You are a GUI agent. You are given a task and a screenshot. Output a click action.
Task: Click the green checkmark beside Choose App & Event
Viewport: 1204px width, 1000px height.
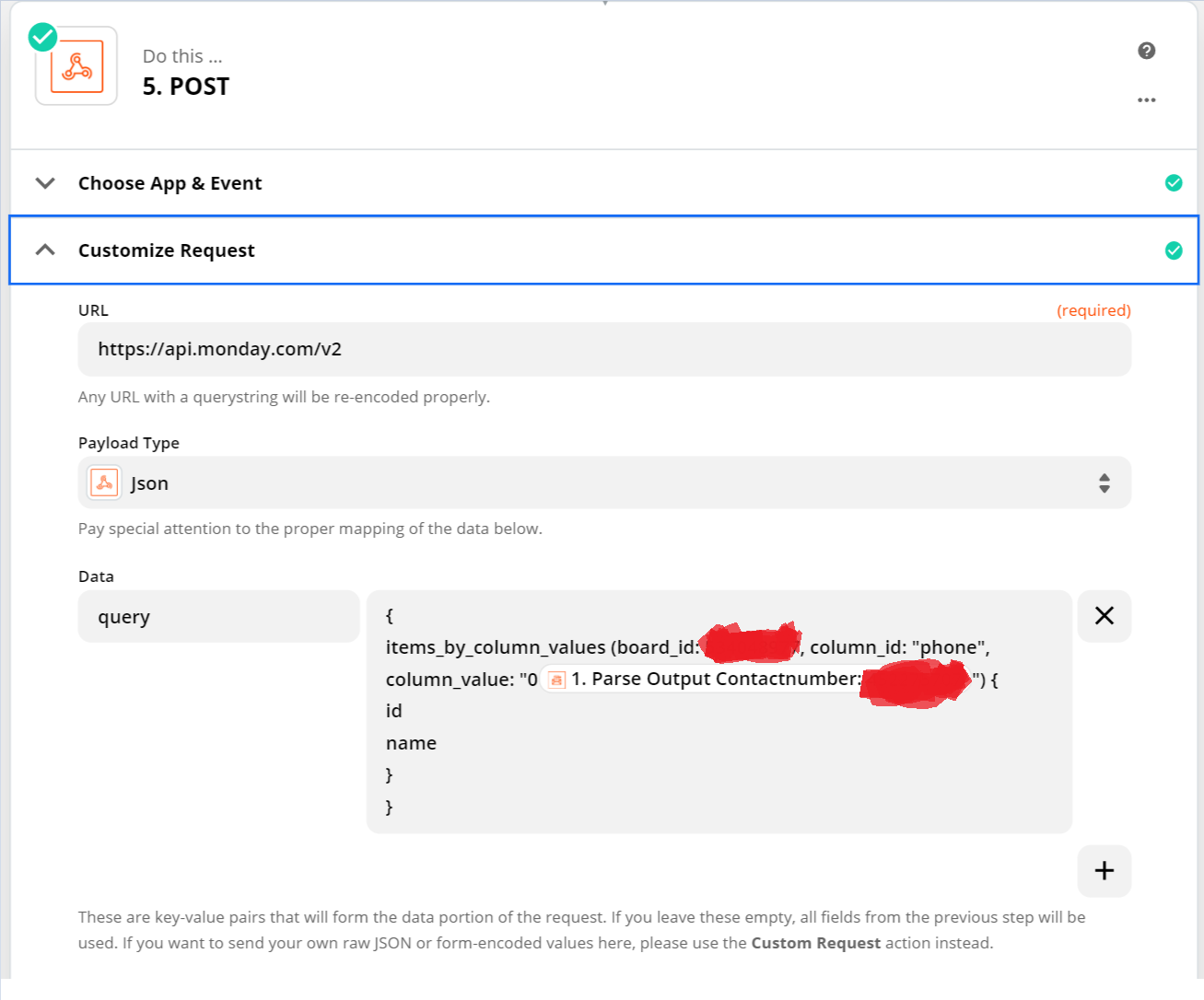(x=1174, y=182)
